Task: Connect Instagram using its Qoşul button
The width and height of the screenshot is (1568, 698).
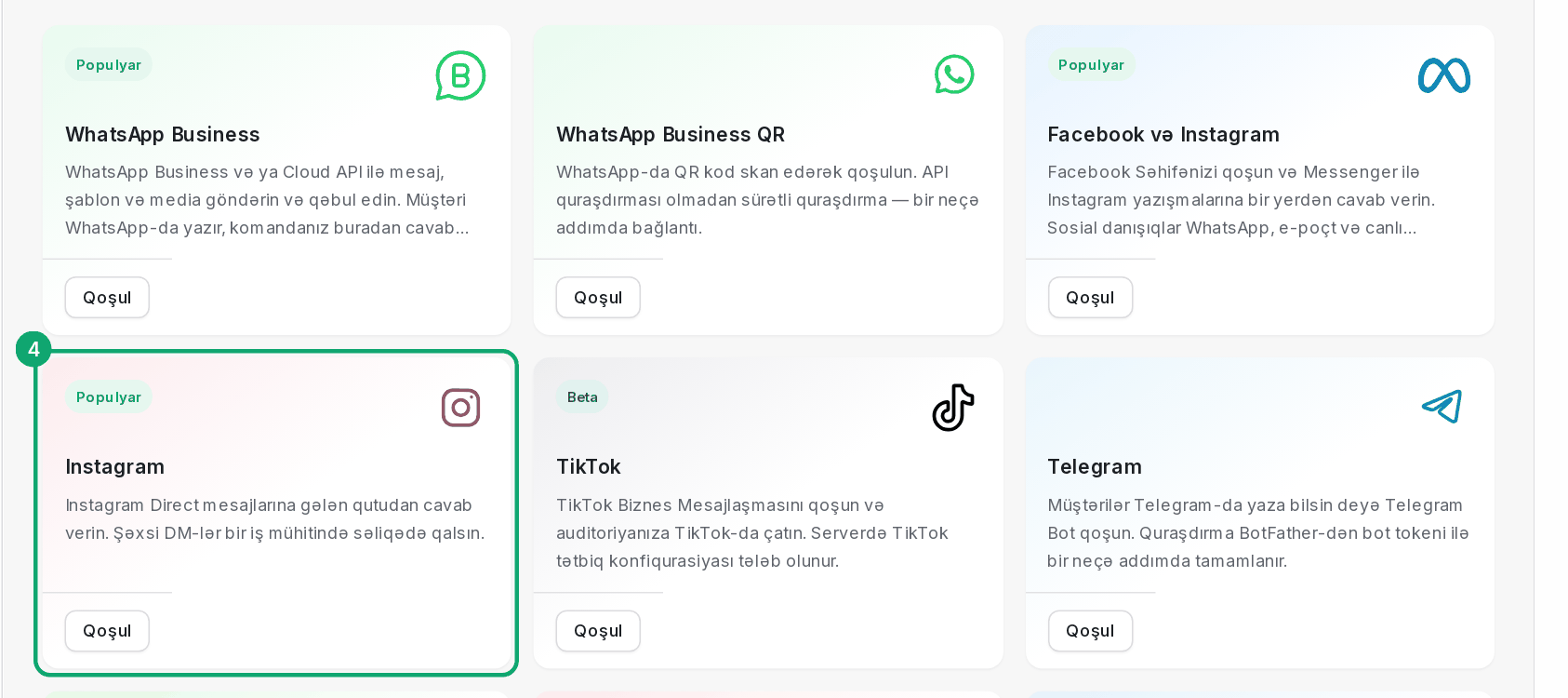Action: pos(107,631)
